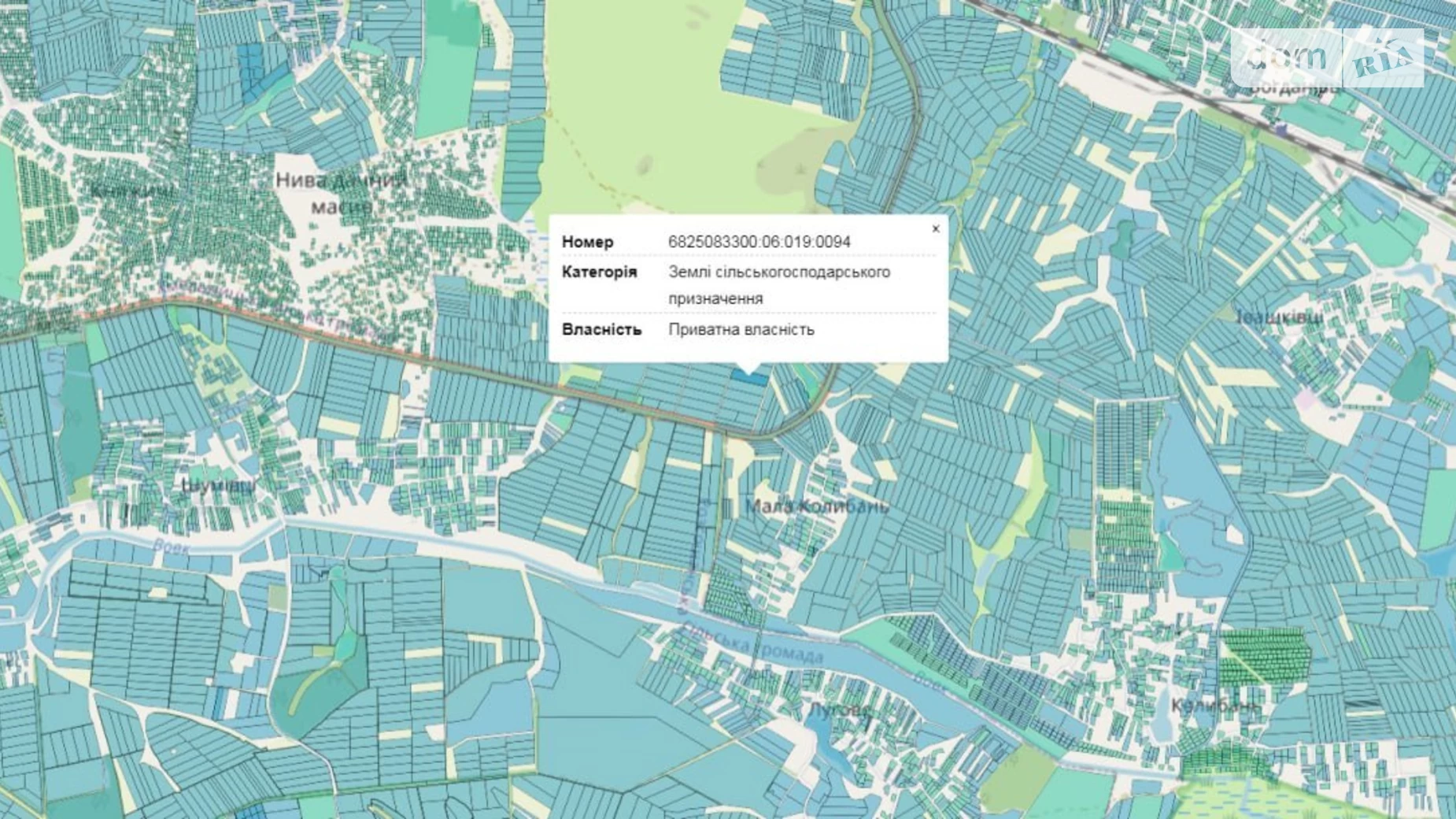Click the Власність label in the popup
This screenshot has height=819, width=1456.
tap(601, 329)
